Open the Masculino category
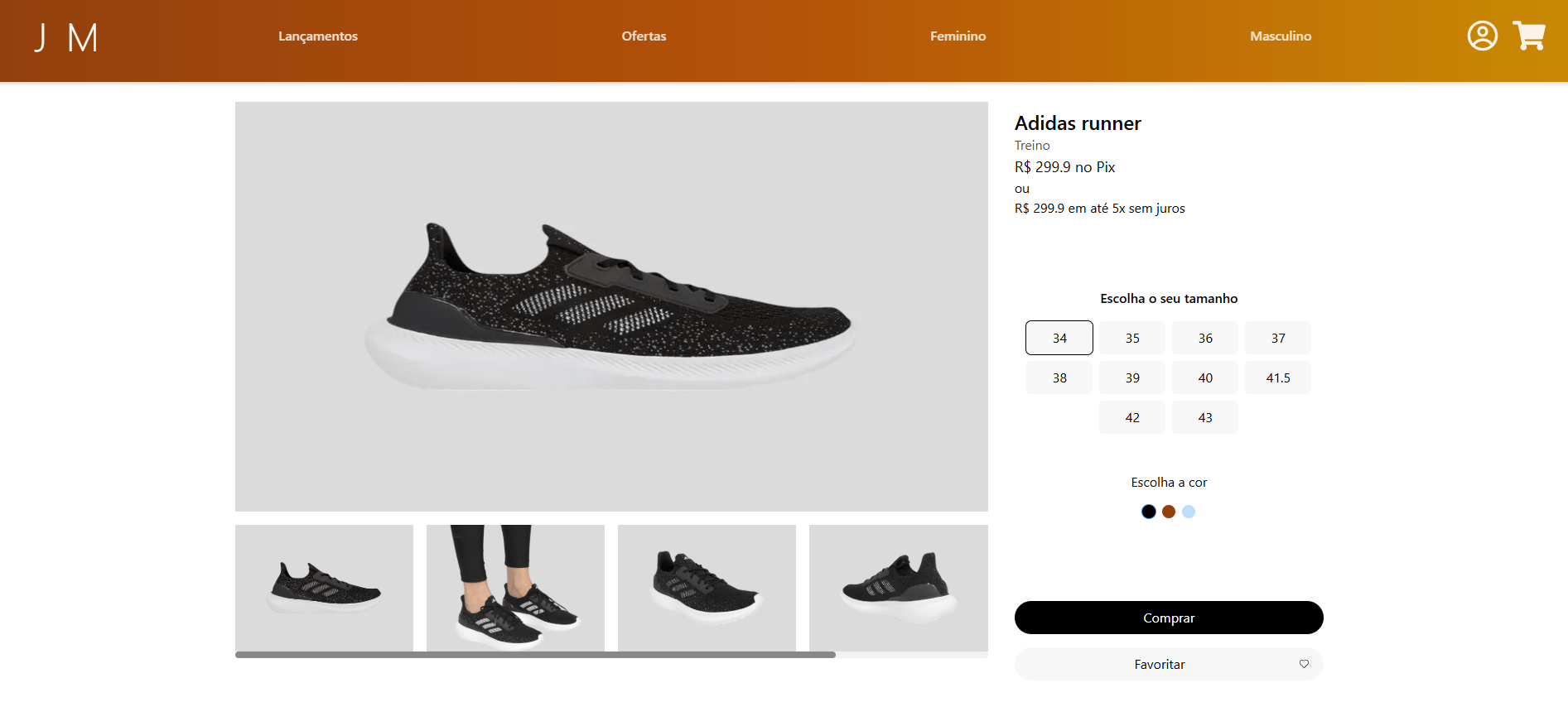Screen dimensions: 1568x702 pyautogui.click(x=1281, y=36)
